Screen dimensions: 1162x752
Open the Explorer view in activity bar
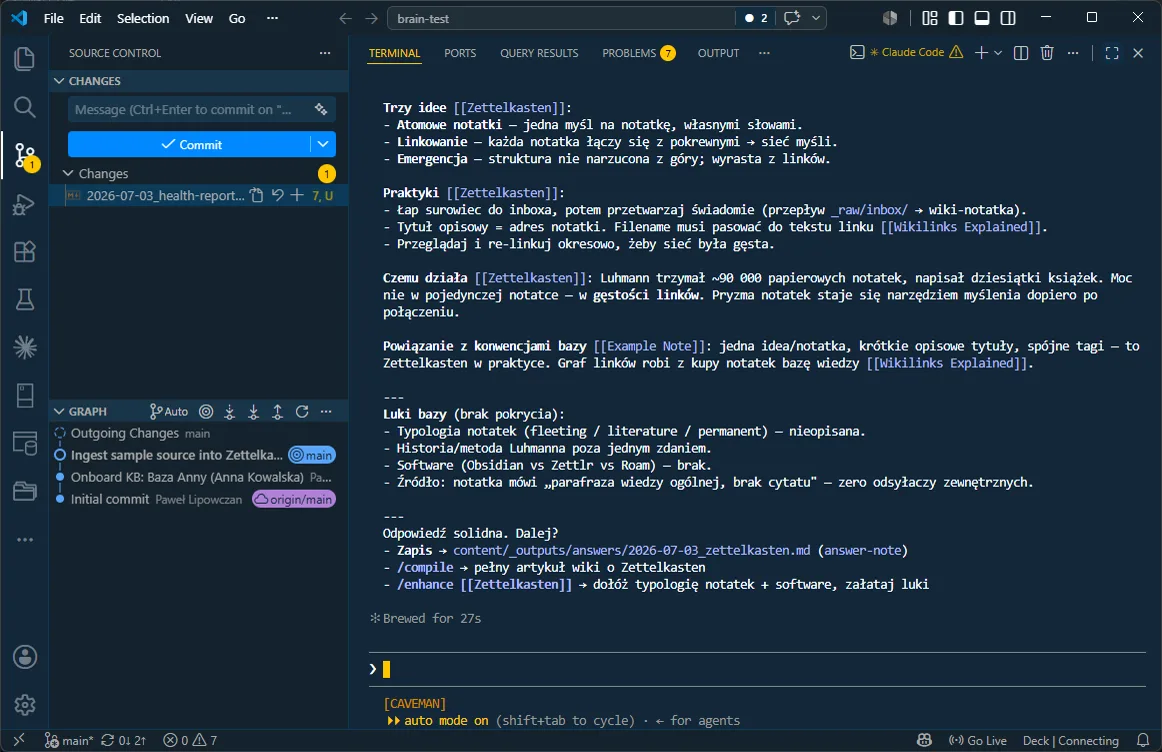tap(24, 59)
